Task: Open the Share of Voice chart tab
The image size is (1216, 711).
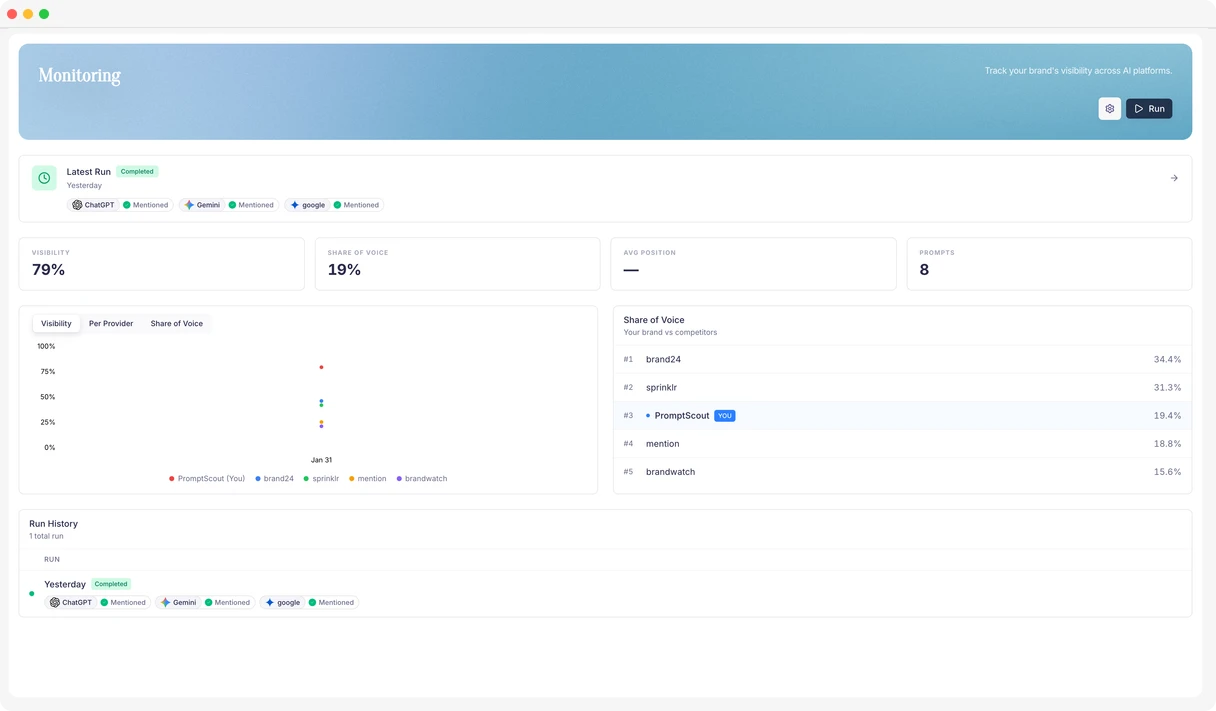Action: [176, 323]
